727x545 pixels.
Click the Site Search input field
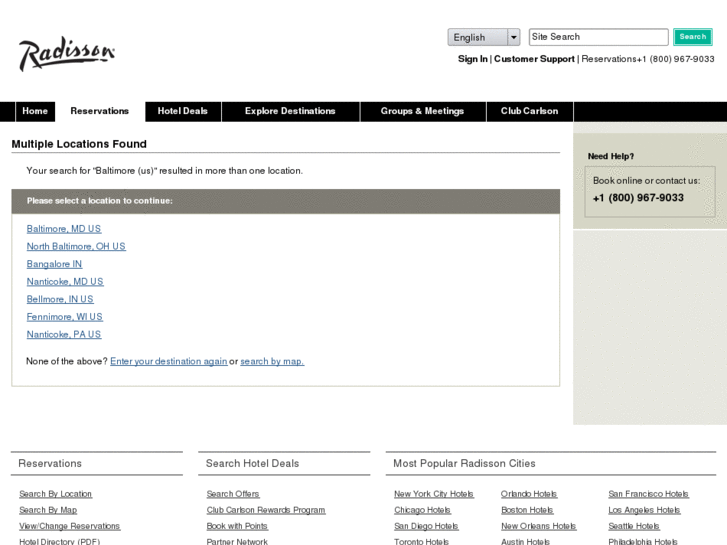(x=598, y=37)
